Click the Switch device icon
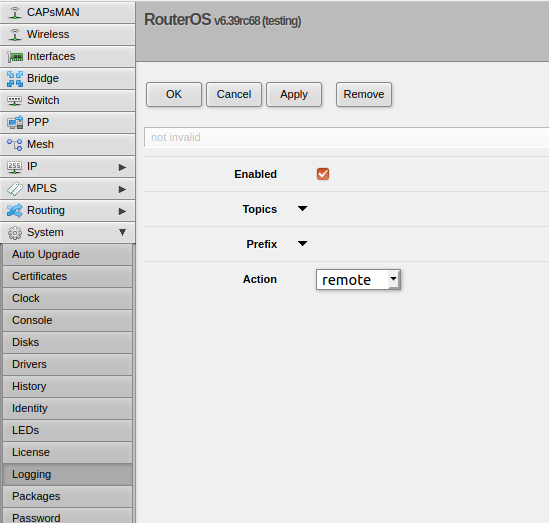Image resolution: width=549 pixels, height=523 pixels. tap(15, 101)
